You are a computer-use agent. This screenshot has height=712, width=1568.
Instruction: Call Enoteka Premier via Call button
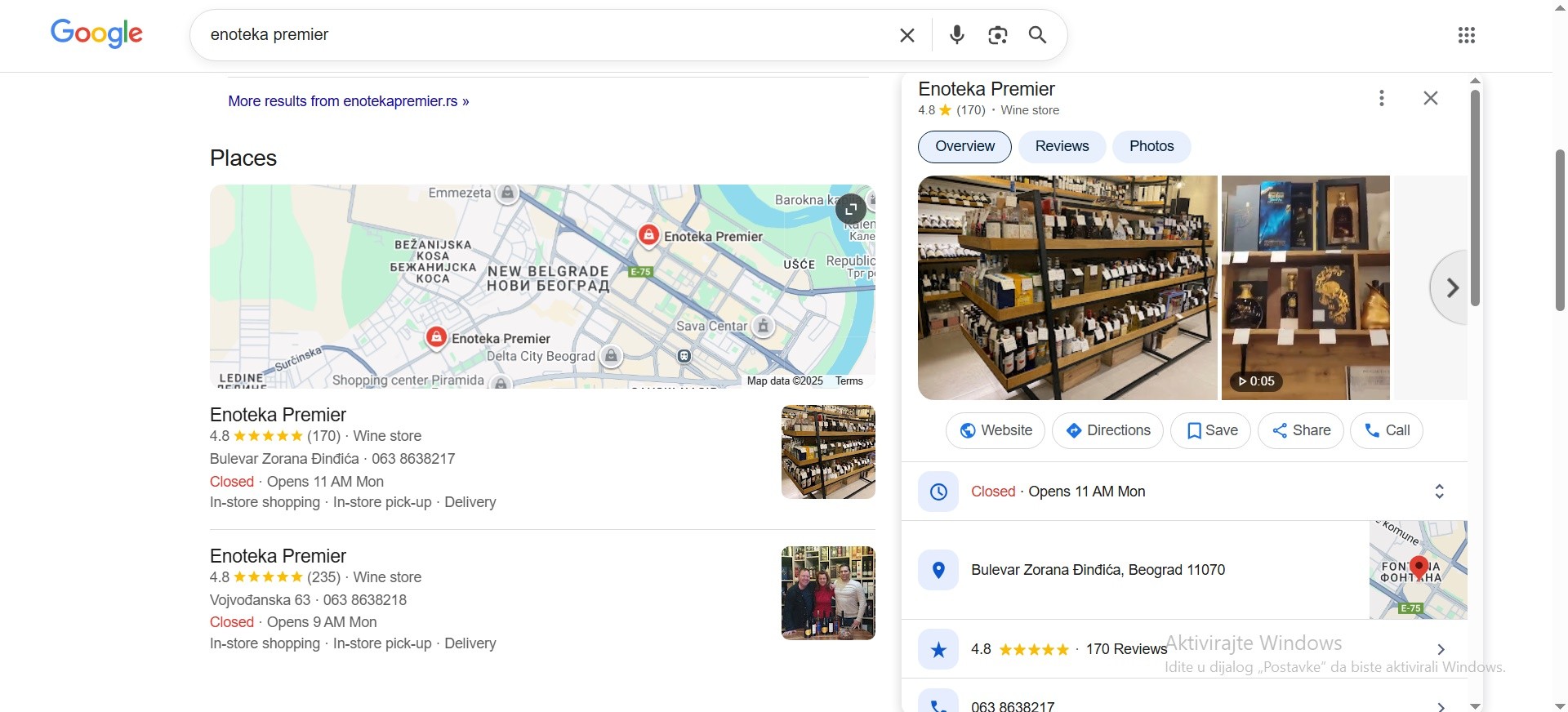tap(1387, 430)
